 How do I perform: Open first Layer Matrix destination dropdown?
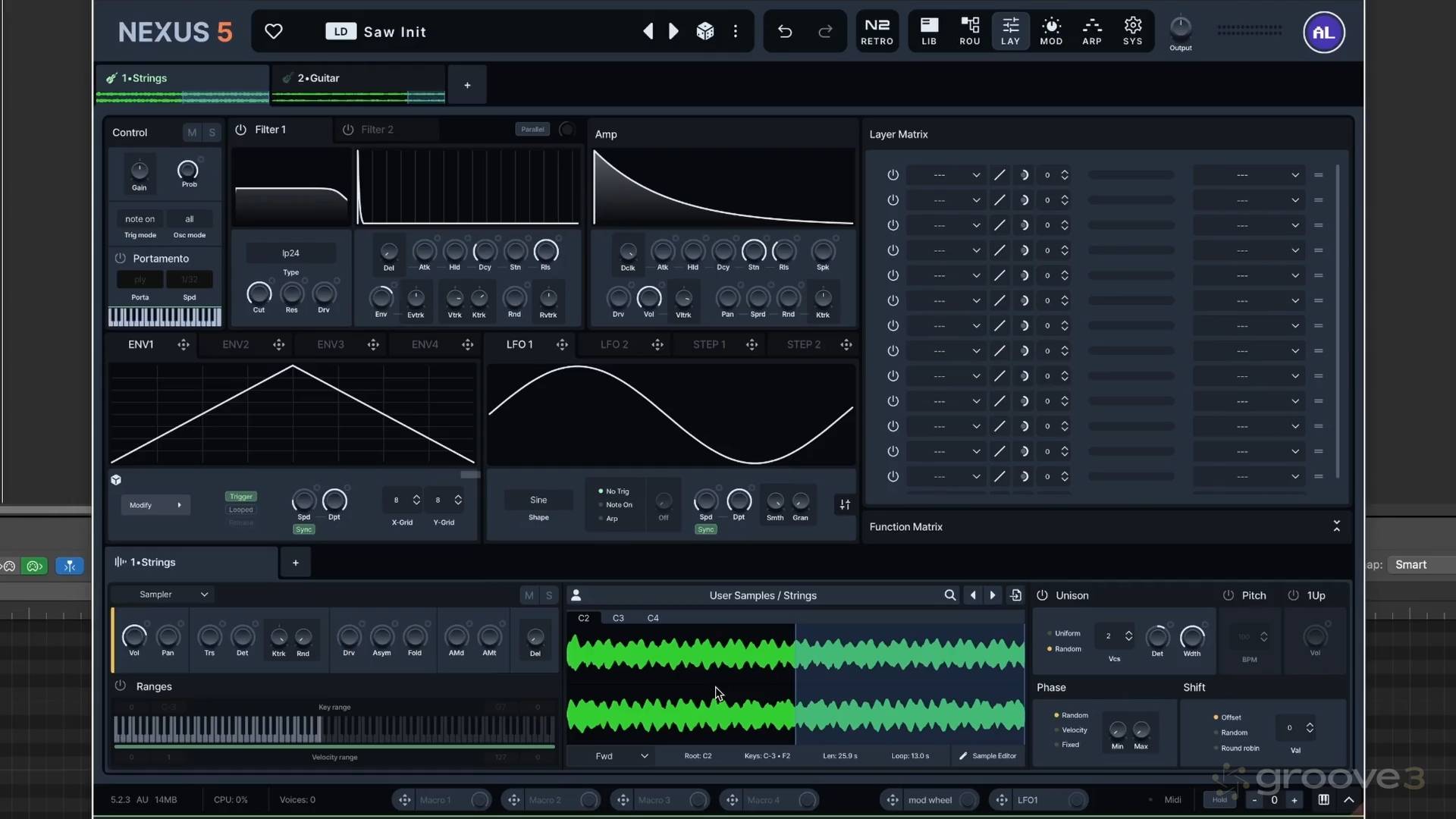tap(1248, 175)
